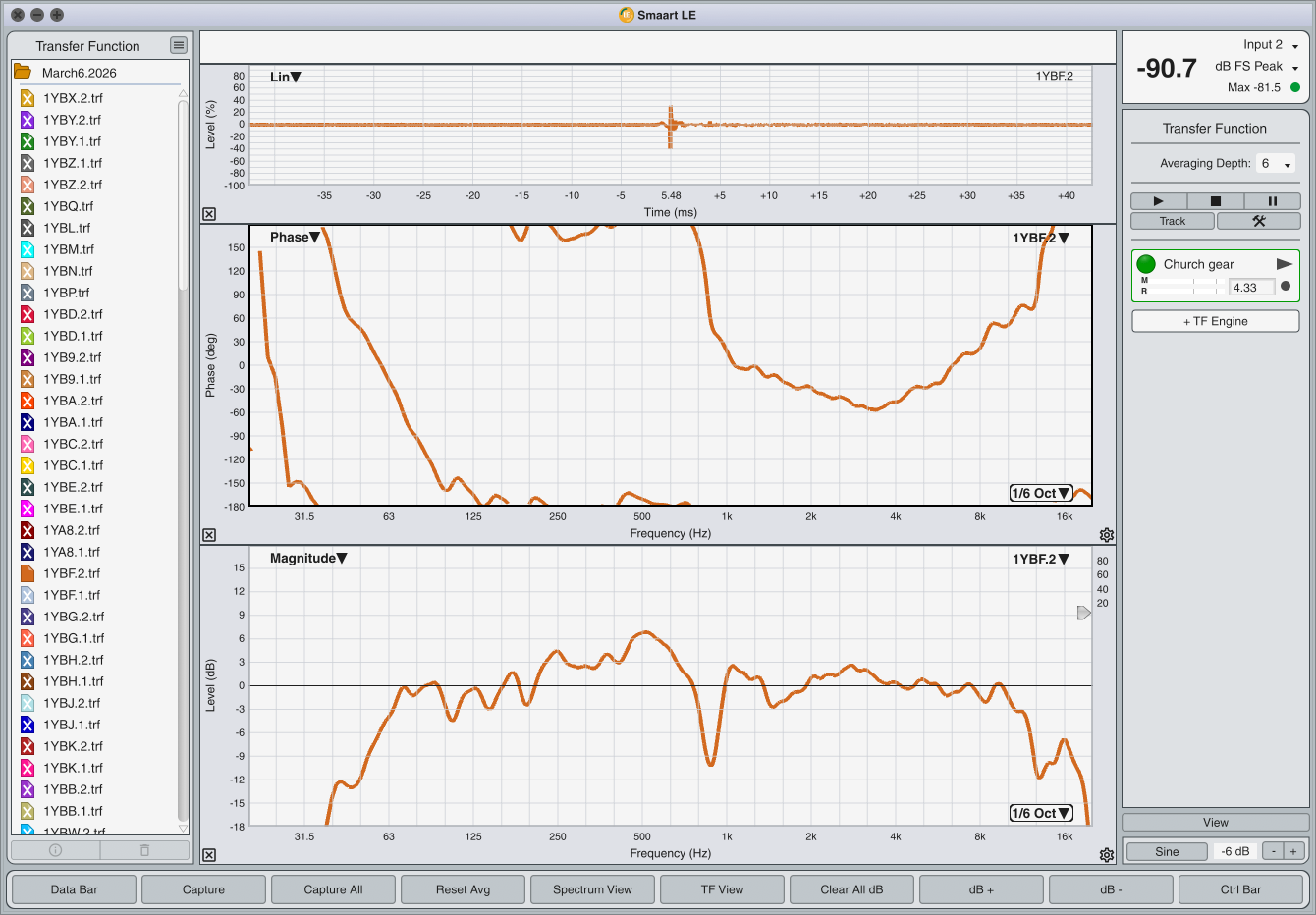Click the -6 dB generator level field
The width and height of the screenshot is (1316, 915).
point(1235,851)
